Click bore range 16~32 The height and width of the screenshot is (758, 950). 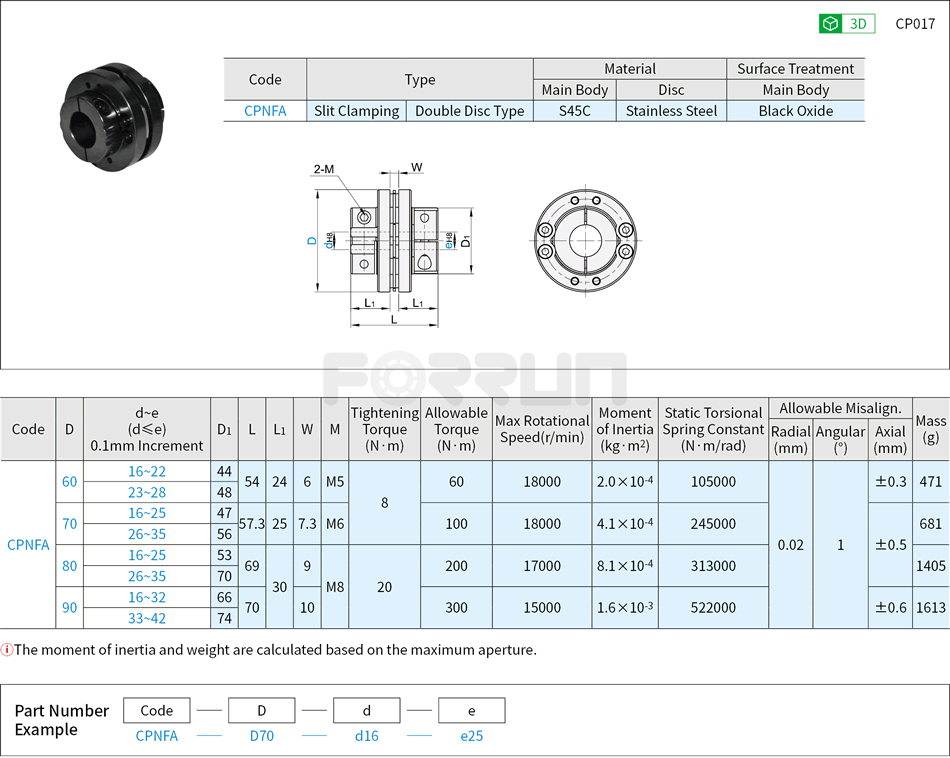click(x=147, y=597)
